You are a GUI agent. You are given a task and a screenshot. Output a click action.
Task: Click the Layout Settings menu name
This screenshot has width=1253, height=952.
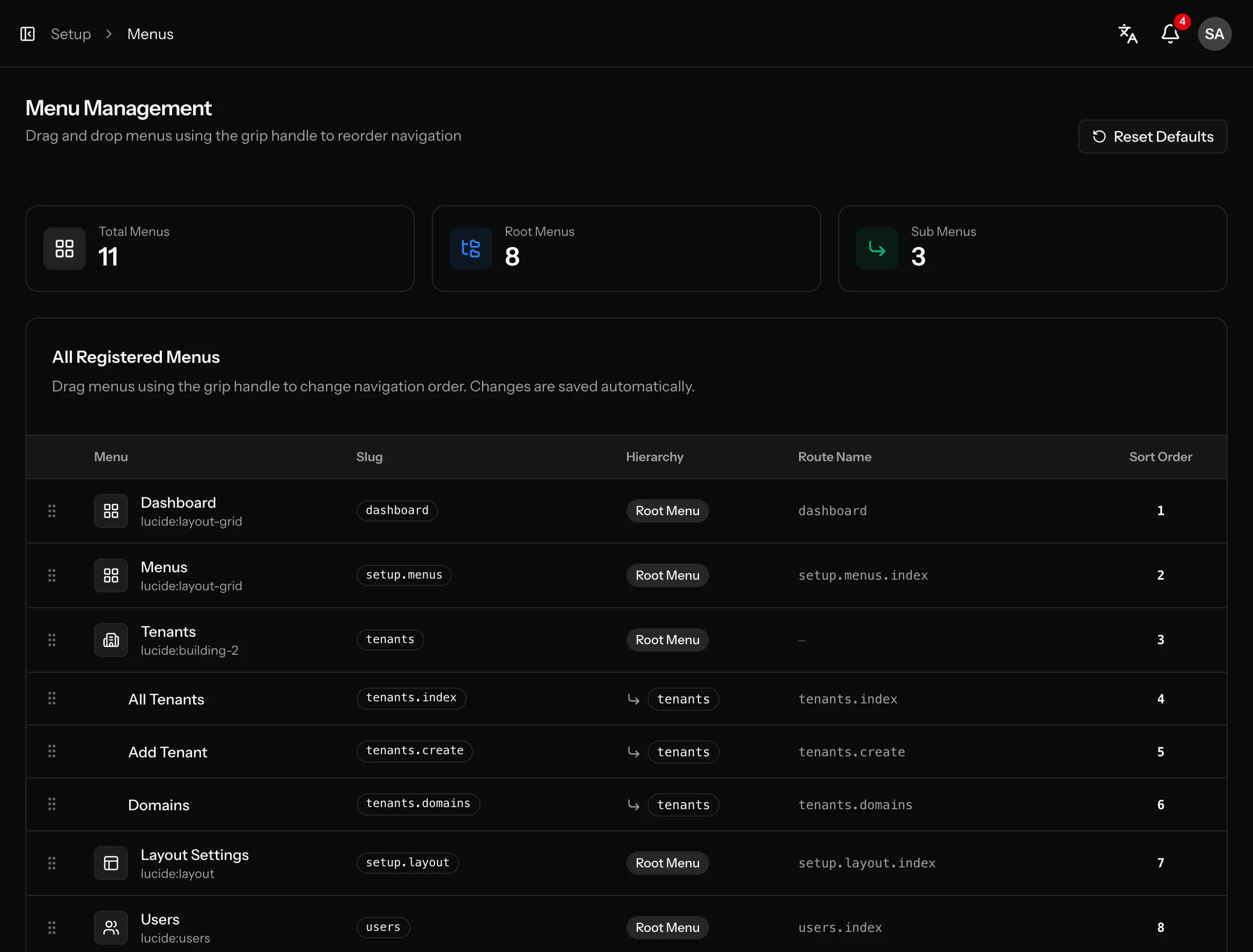[x=195, y=855]
